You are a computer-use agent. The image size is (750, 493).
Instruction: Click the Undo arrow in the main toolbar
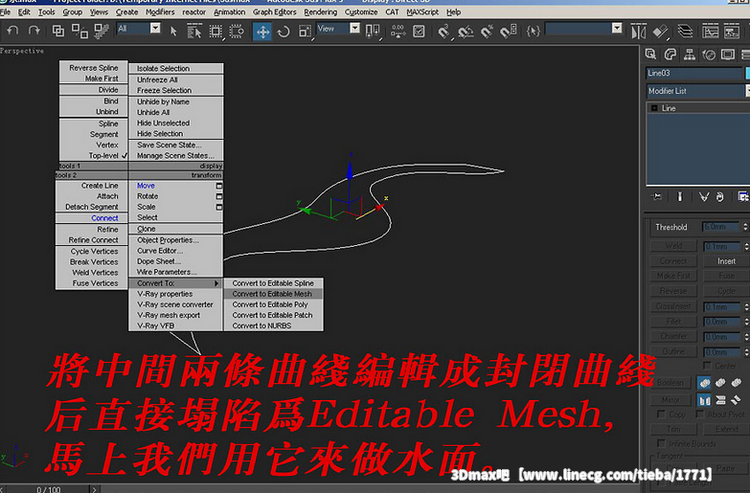tap(13, 31)
